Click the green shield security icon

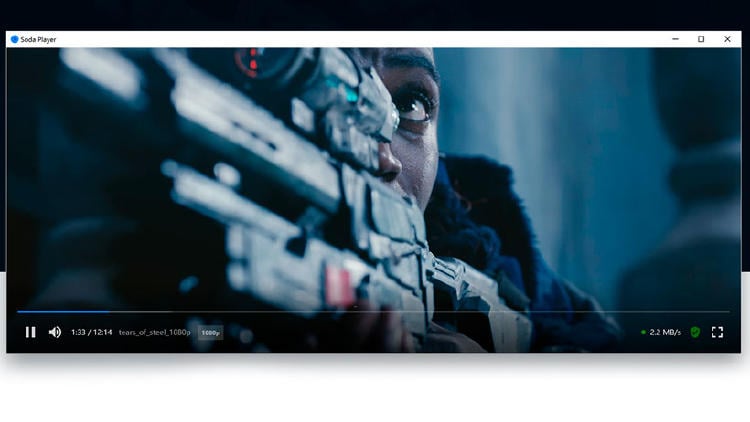coord(695,332)
